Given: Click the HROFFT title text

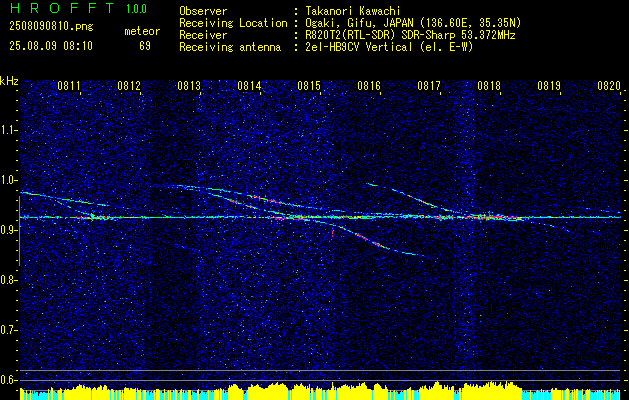Looking at the screenshot, I should (x=62, y=8).
